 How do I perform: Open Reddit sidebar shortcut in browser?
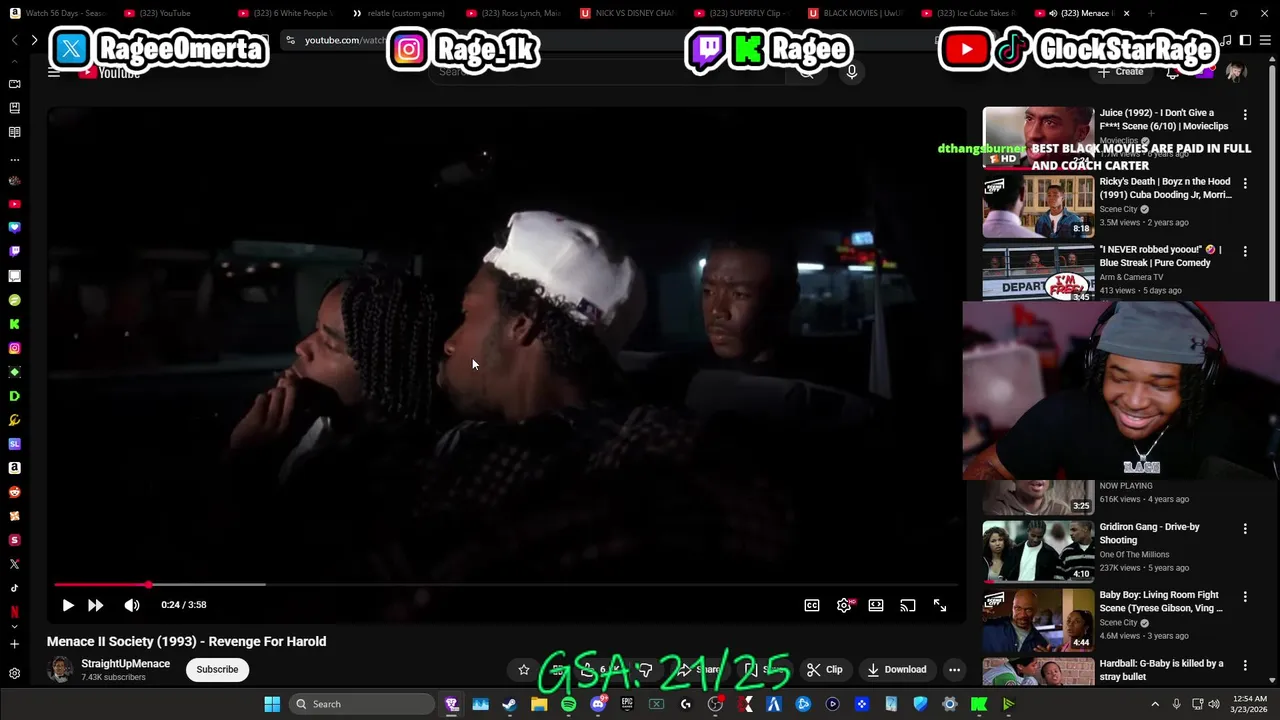coord(14,492)
